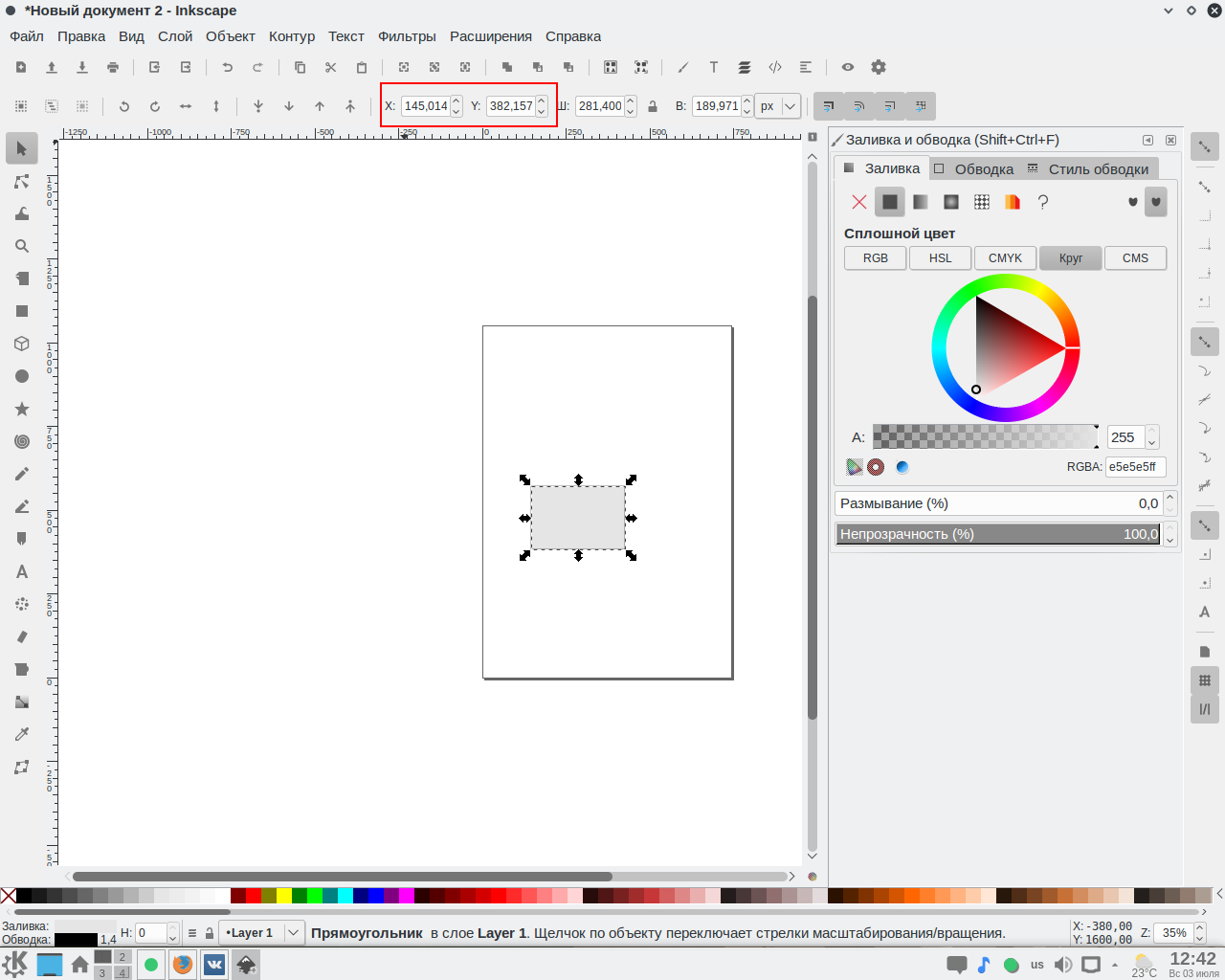Choose linear gradient fill type
Screen dimensions: 1225x980
[921, 202]
